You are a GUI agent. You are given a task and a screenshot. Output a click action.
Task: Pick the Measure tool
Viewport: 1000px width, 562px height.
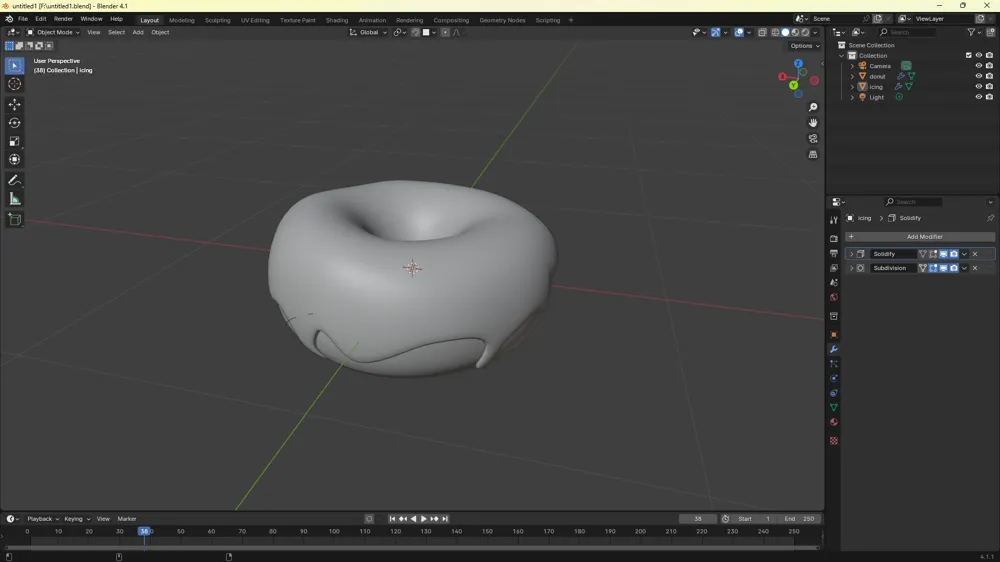15,199
